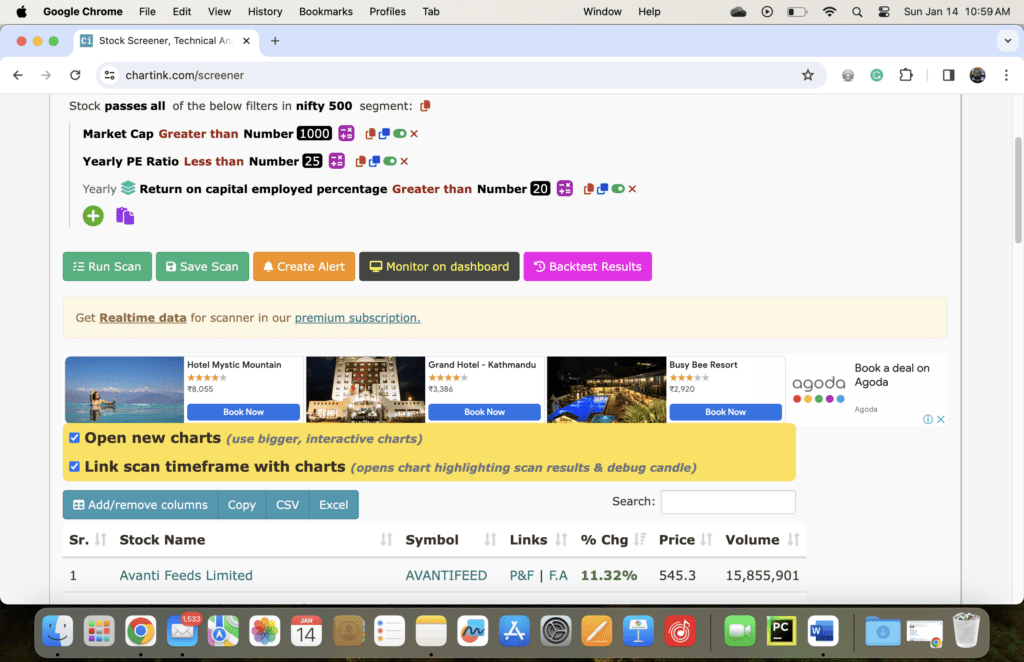The width and height of the screenshot is (1024, 662).
Task: Copy the results table
Action: click(242, 505)
